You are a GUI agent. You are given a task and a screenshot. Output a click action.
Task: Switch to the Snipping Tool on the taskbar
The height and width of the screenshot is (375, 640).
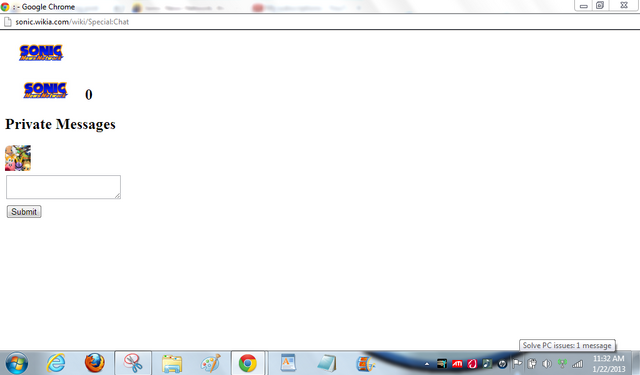(133, 363)
